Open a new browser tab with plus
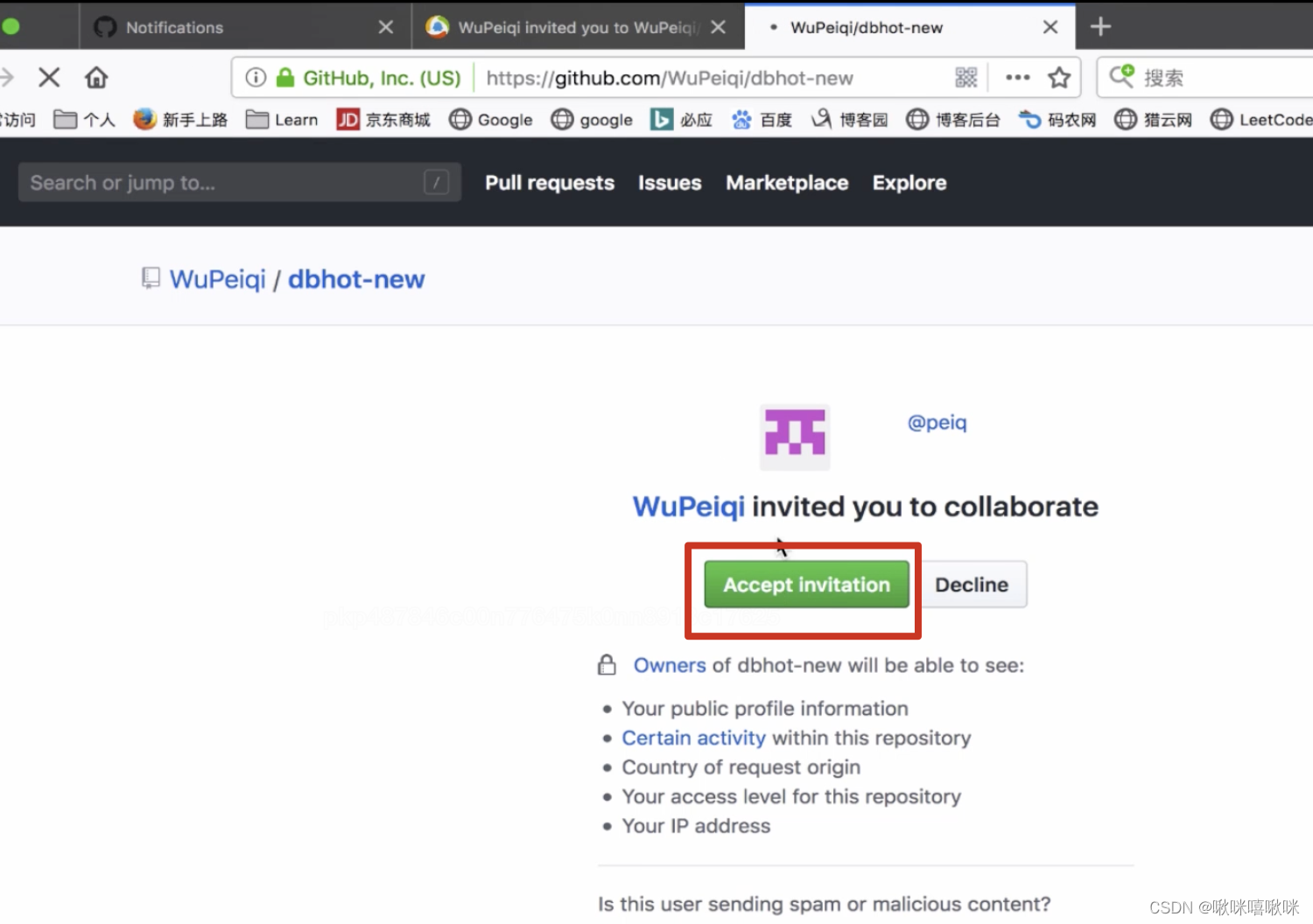 1100,27
